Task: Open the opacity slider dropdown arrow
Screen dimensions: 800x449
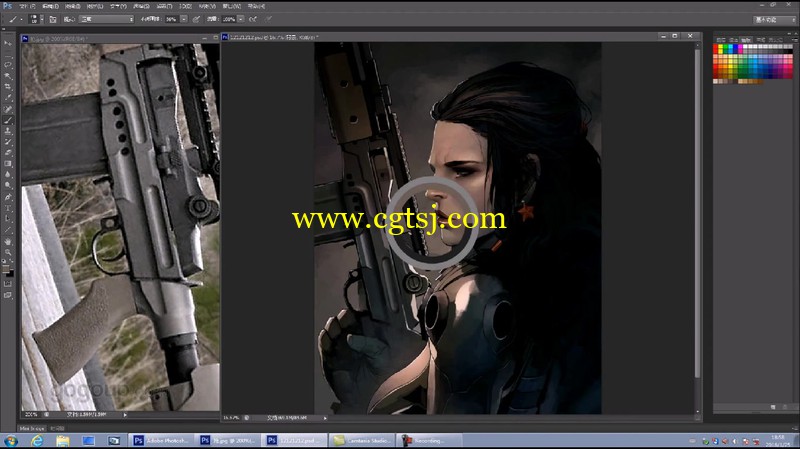Action: click(x=184, y=19)
